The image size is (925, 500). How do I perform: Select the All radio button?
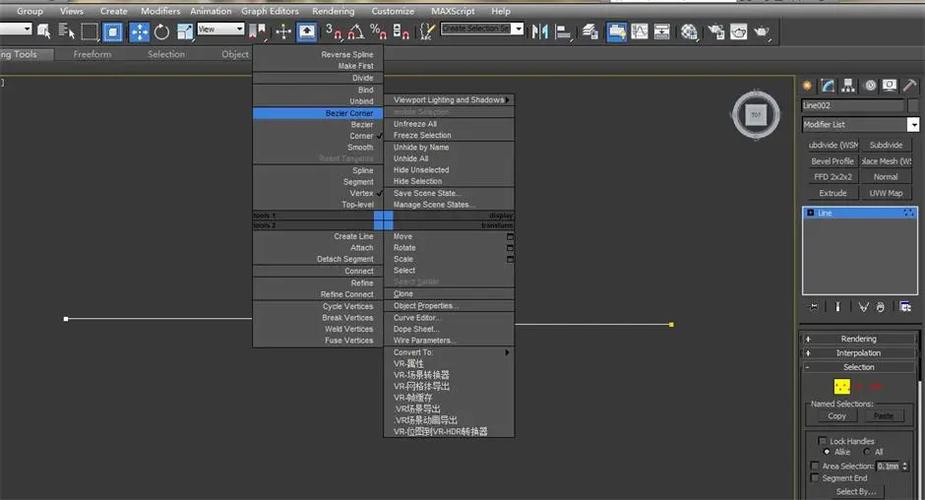coord(867,452)
